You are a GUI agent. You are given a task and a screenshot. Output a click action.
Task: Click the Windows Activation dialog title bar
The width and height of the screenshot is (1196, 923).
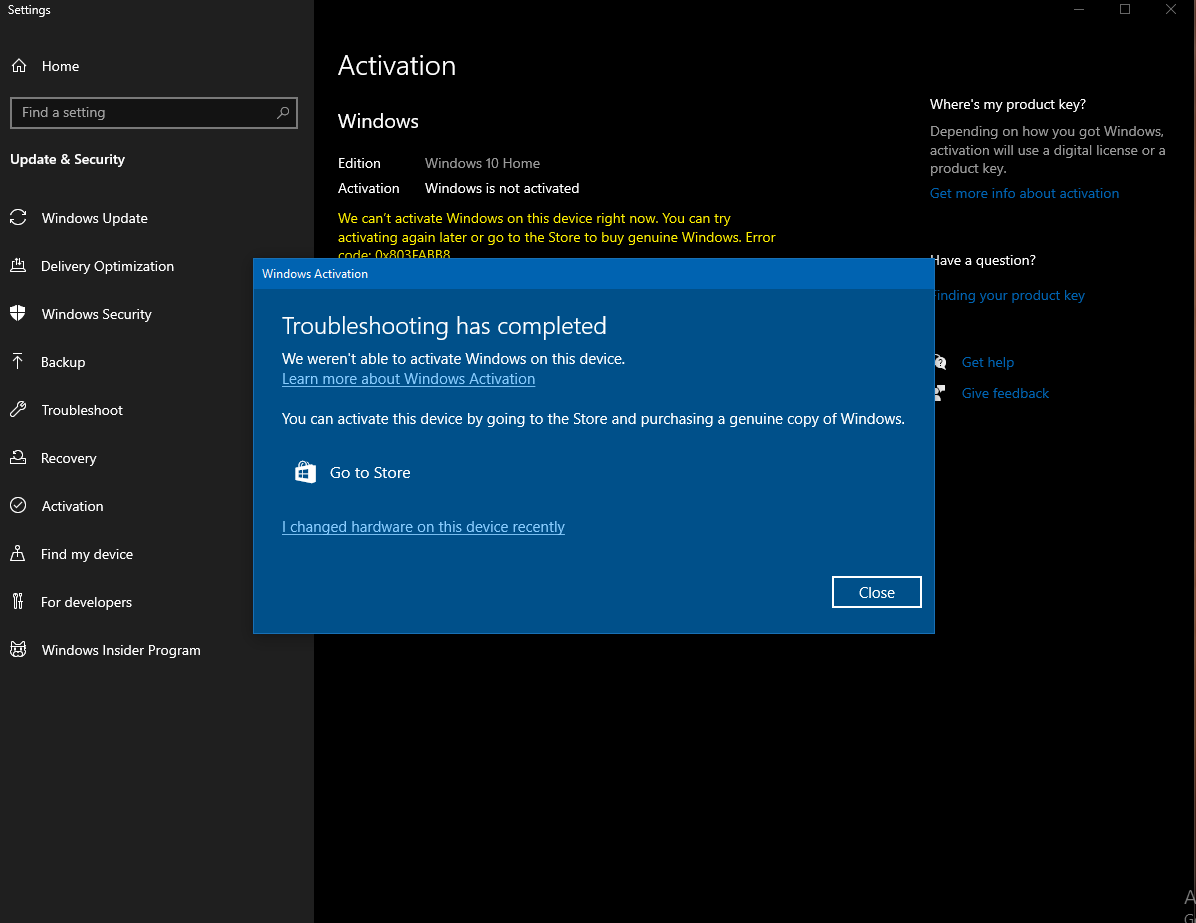click(593, 274)
